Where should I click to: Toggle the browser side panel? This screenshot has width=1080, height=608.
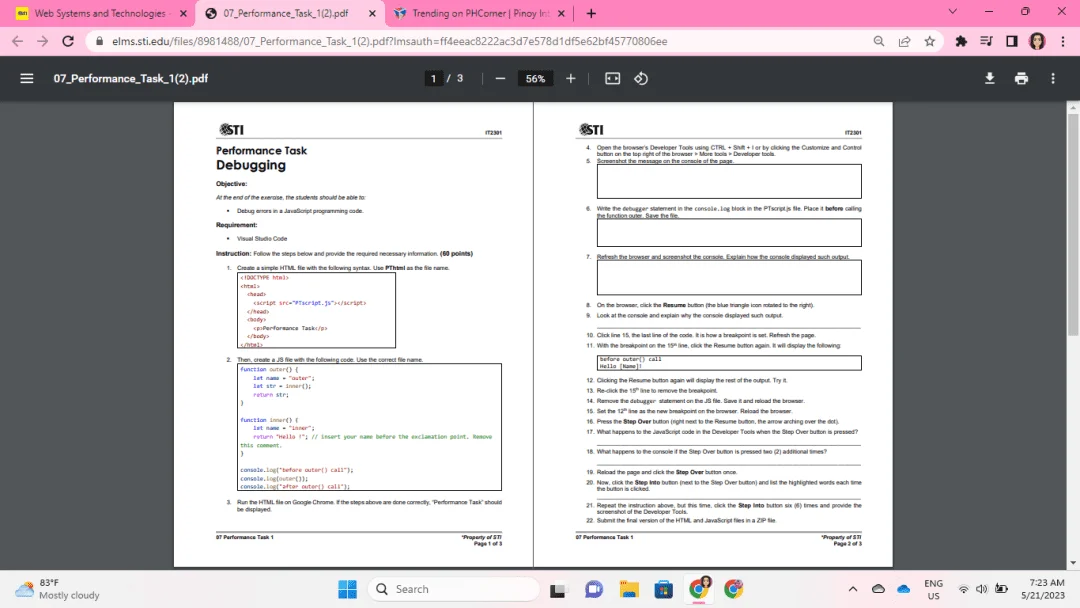1012,41
